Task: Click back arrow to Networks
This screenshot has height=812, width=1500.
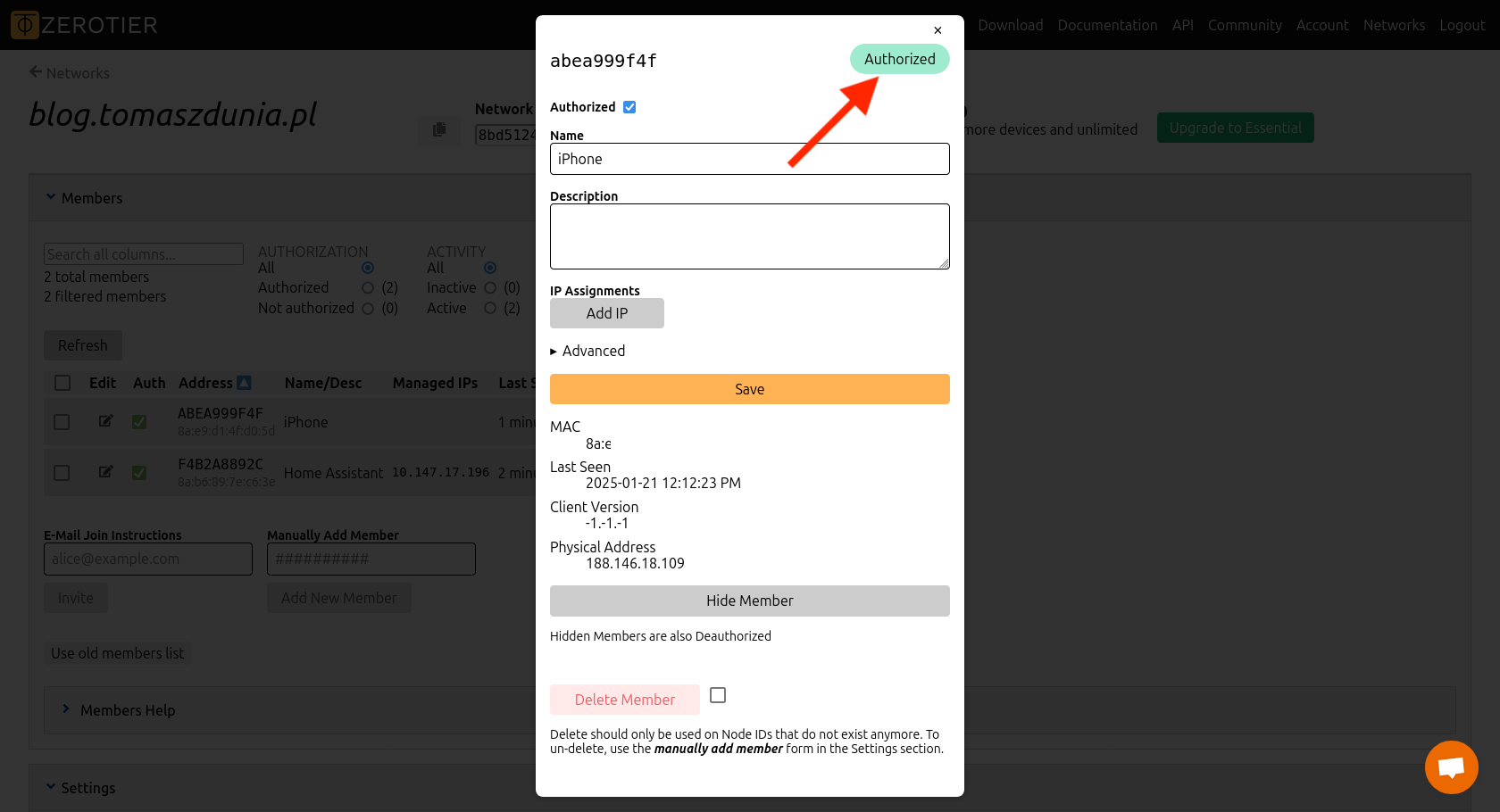Action: pyautogui.click(x=36, y=72)
